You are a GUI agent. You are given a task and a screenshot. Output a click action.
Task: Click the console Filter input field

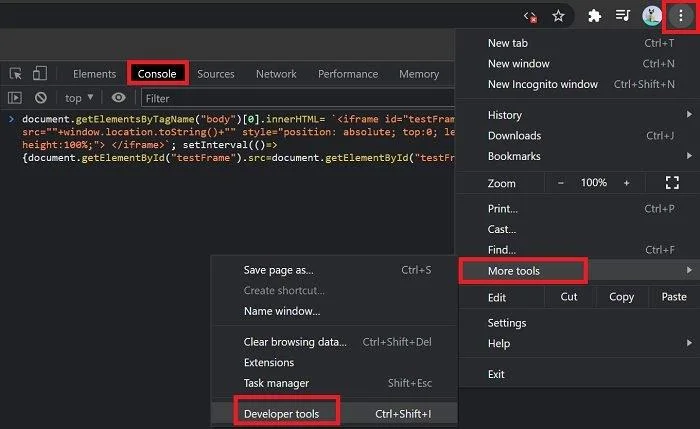coord(298,98)
